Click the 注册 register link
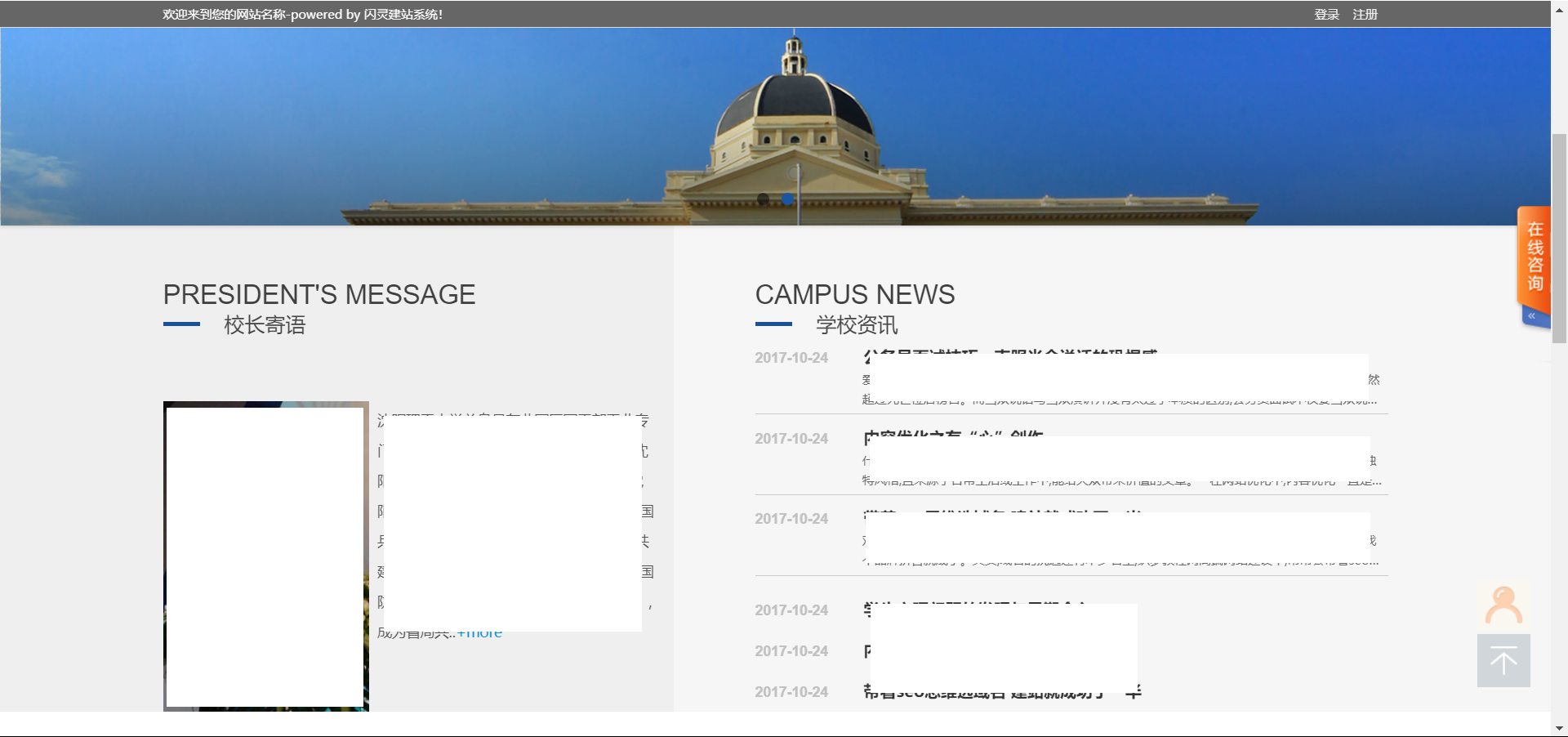1568x737 pixels. pos(1365,14)
